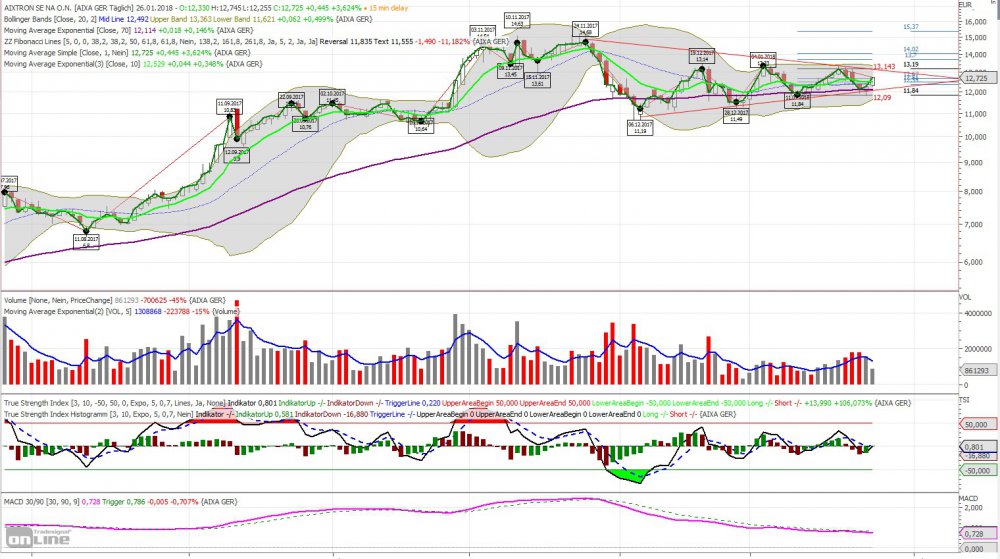
Task: Click the 28.12.2017 11,49 pivot label
Action: point(736,115)
